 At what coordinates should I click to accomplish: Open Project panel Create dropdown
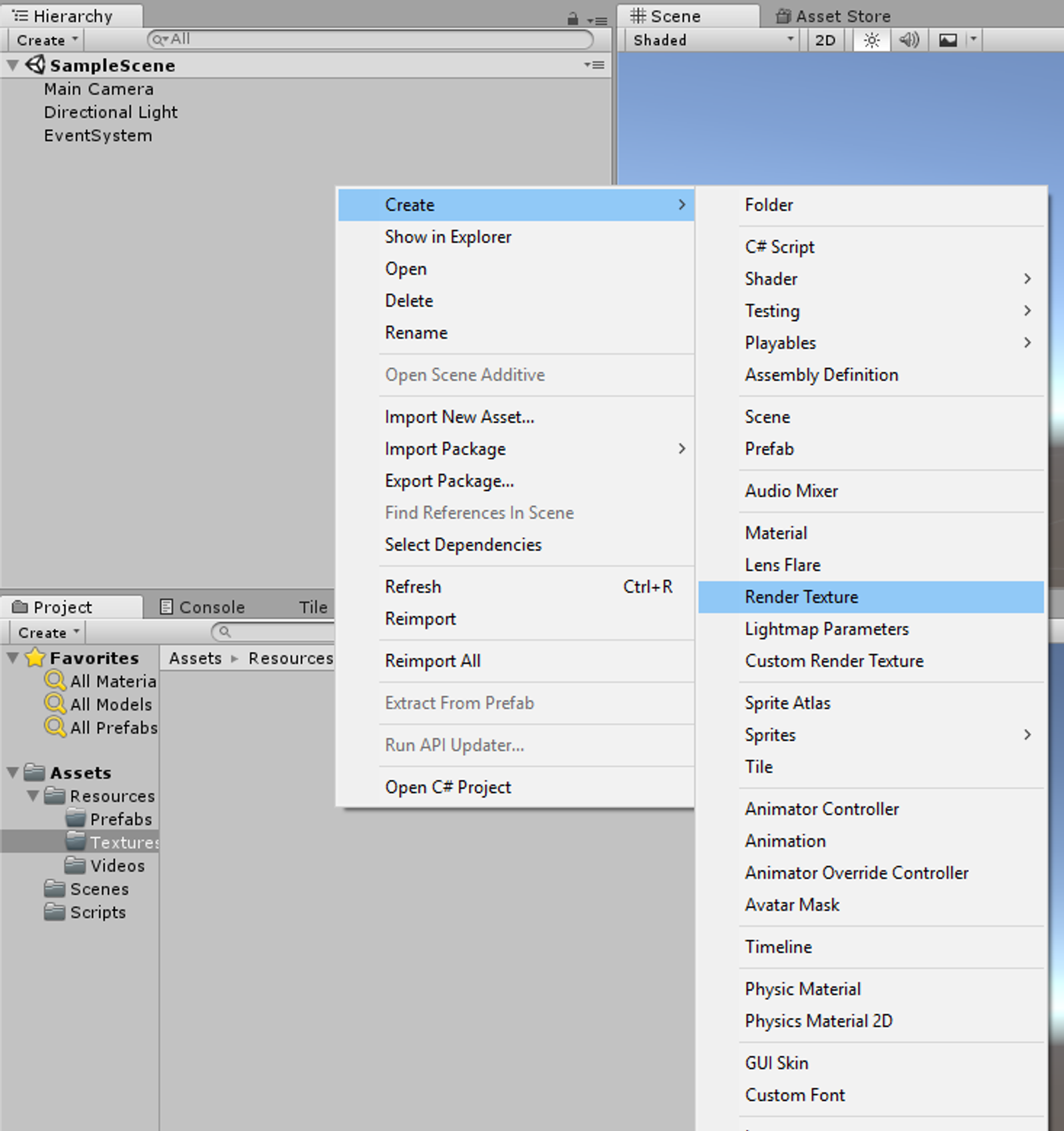(x=48, y=633)
